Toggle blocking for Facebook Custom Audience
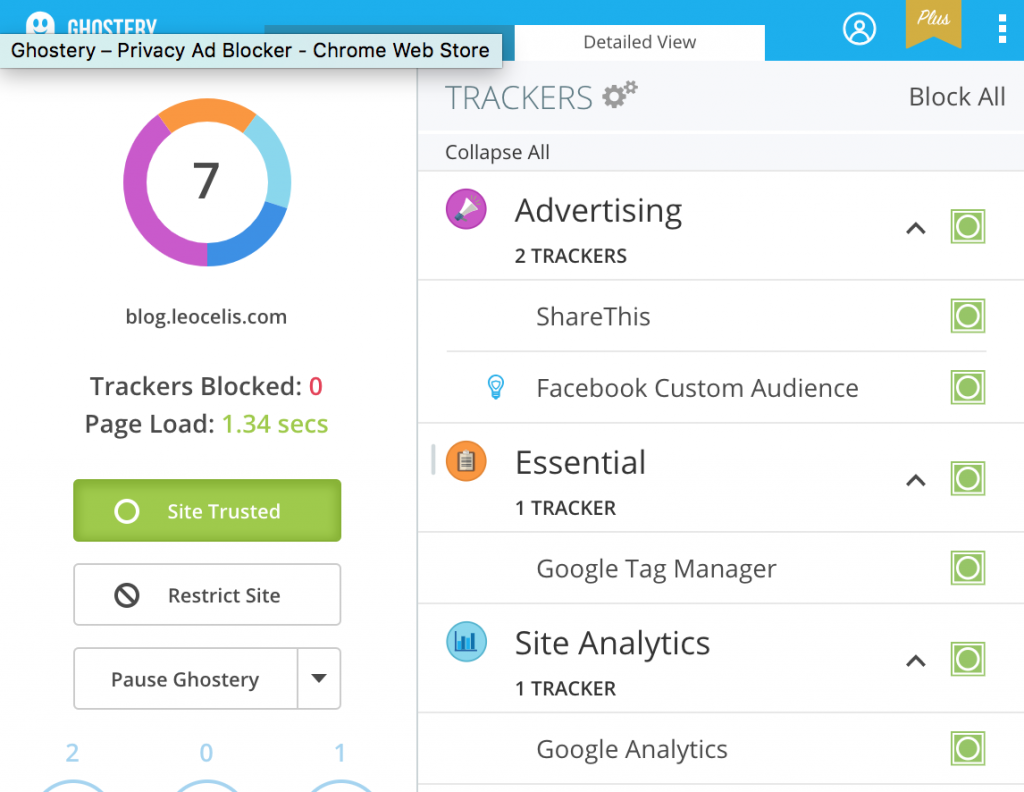Viewport: 1024px width, 792px height. pos(967,387)
